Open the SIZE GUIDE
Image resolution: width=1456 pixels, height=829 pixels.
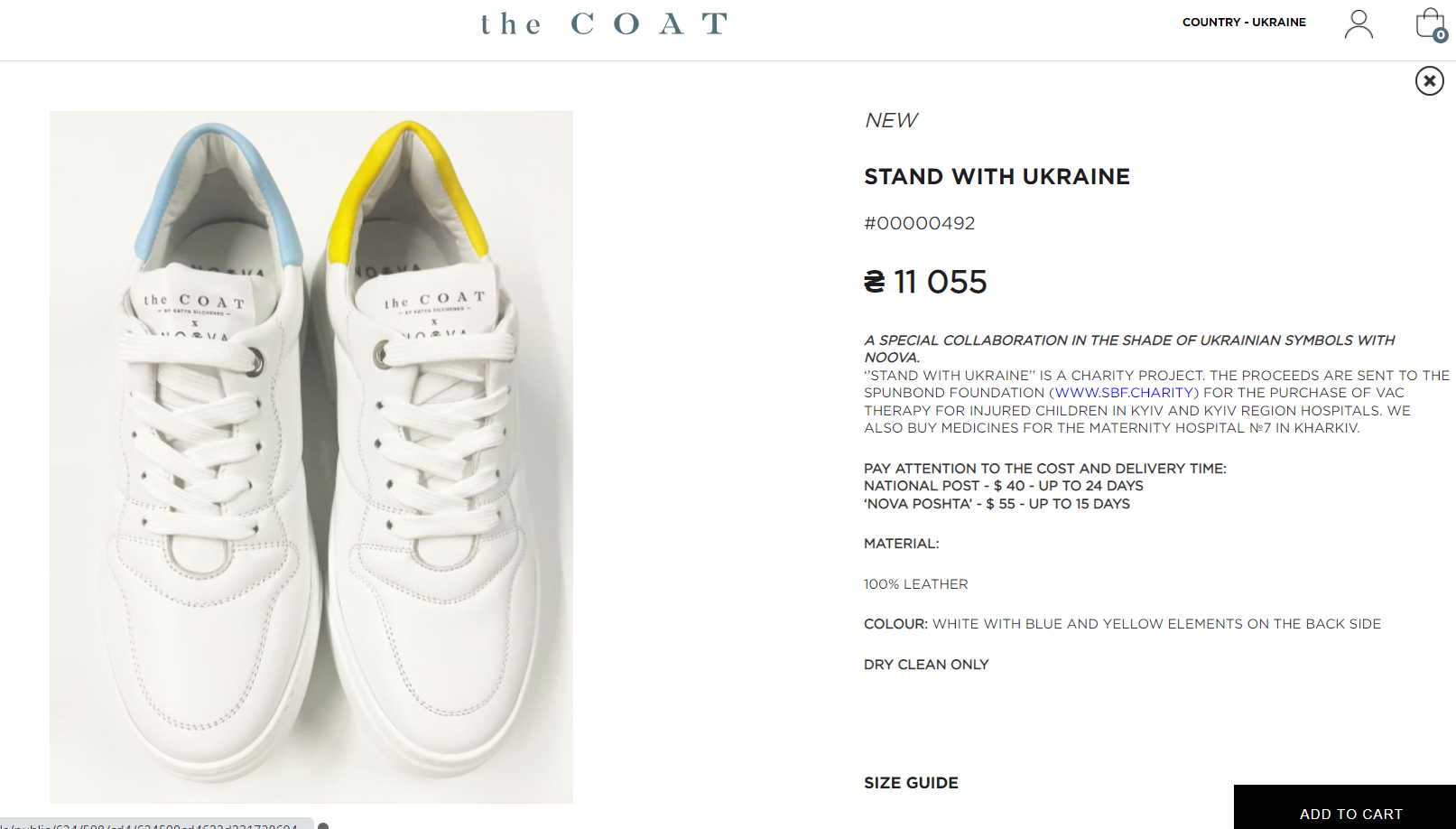click(911, 783)
